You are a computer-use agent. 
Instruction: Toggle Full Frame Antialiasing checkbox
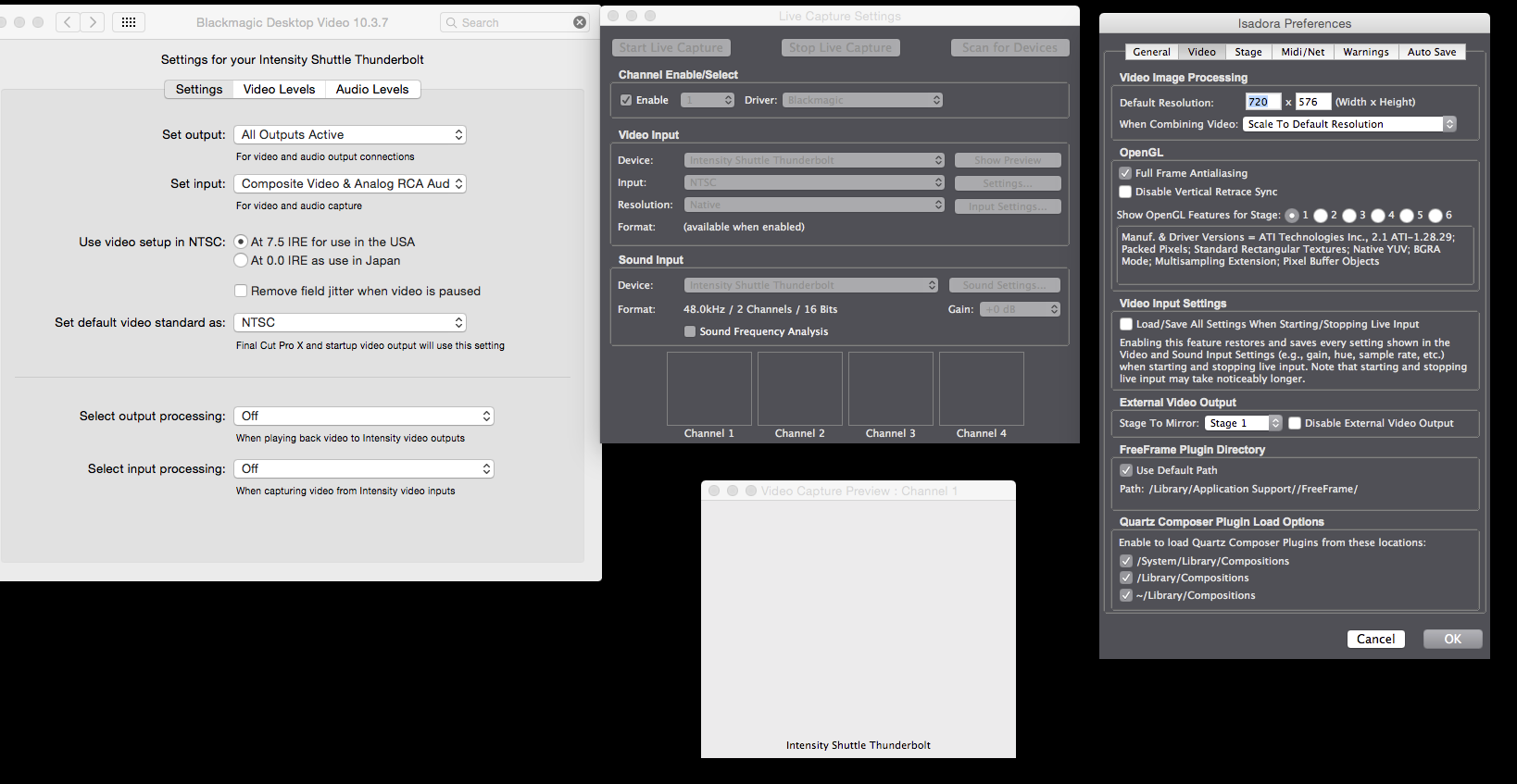pos(1125,173)
